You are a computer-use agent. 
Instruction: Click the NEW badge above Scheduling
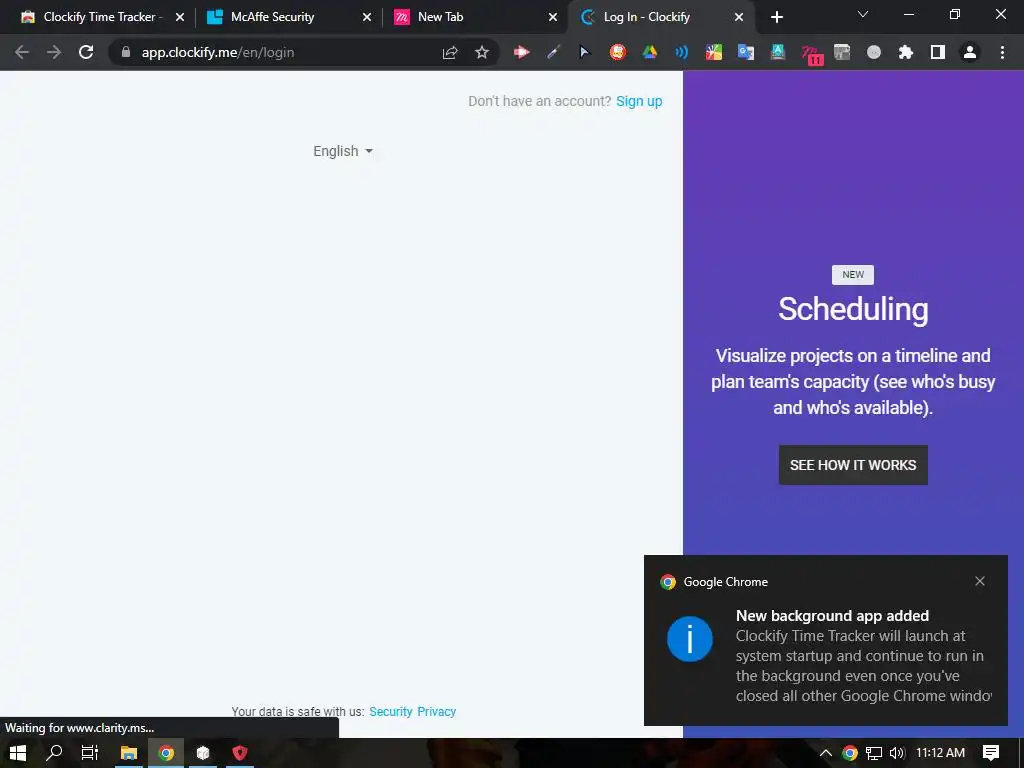click(x=852, y=274)
